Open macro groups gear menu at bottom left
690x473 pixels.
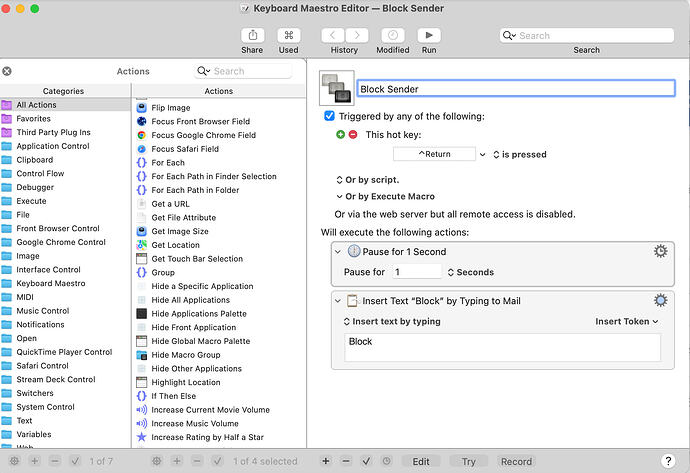click(15, 461)
